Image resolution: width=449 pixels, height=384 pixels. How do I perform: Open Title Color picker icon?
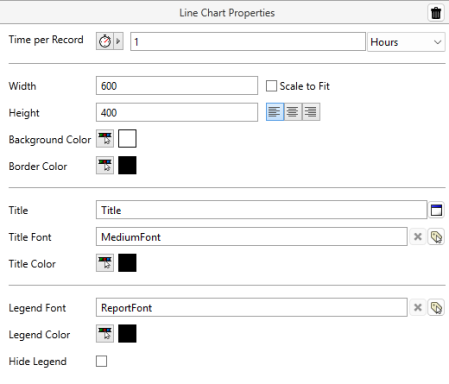coord(105,263)
